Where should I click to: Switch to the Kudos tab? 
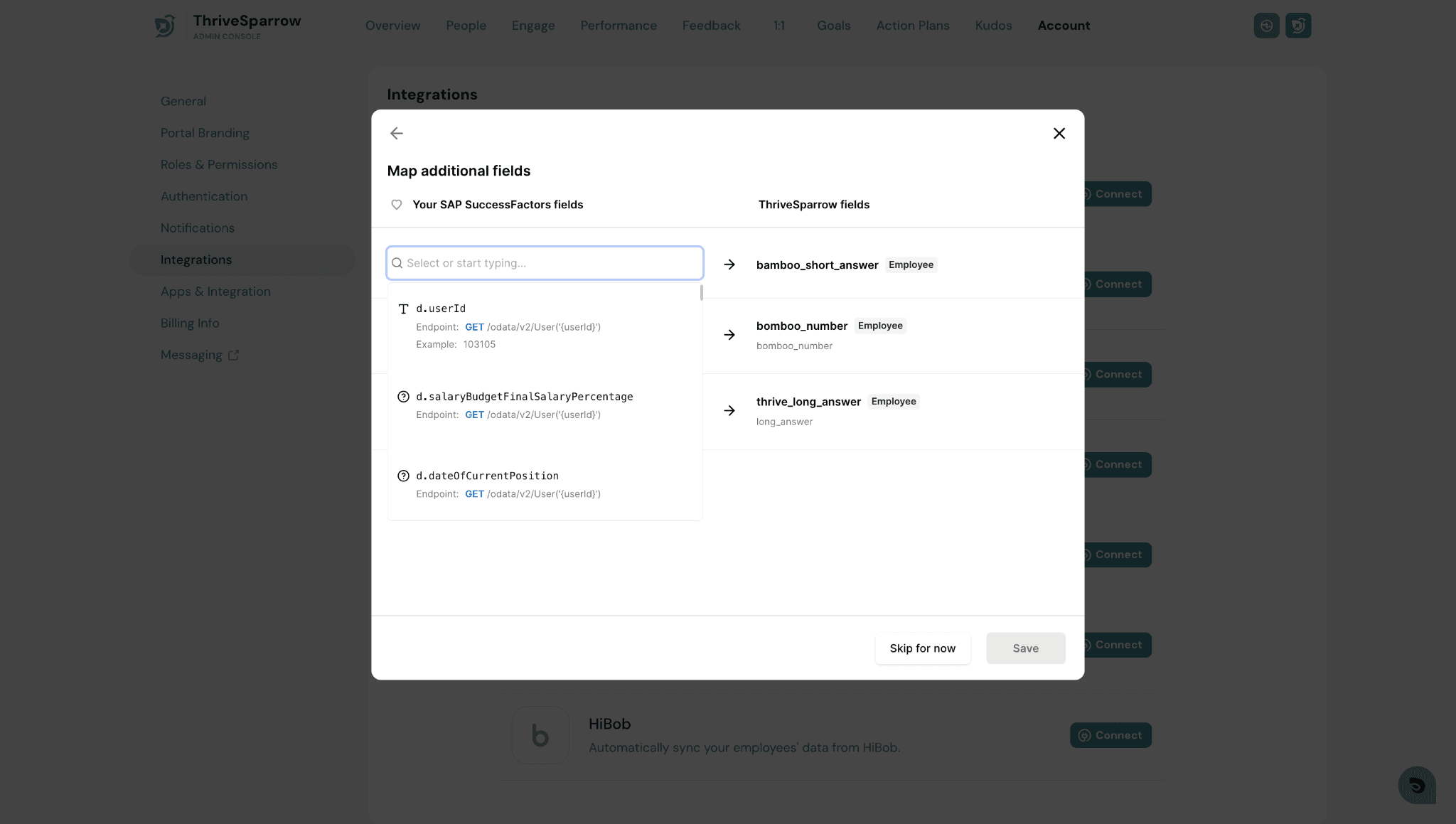[993, 26]
